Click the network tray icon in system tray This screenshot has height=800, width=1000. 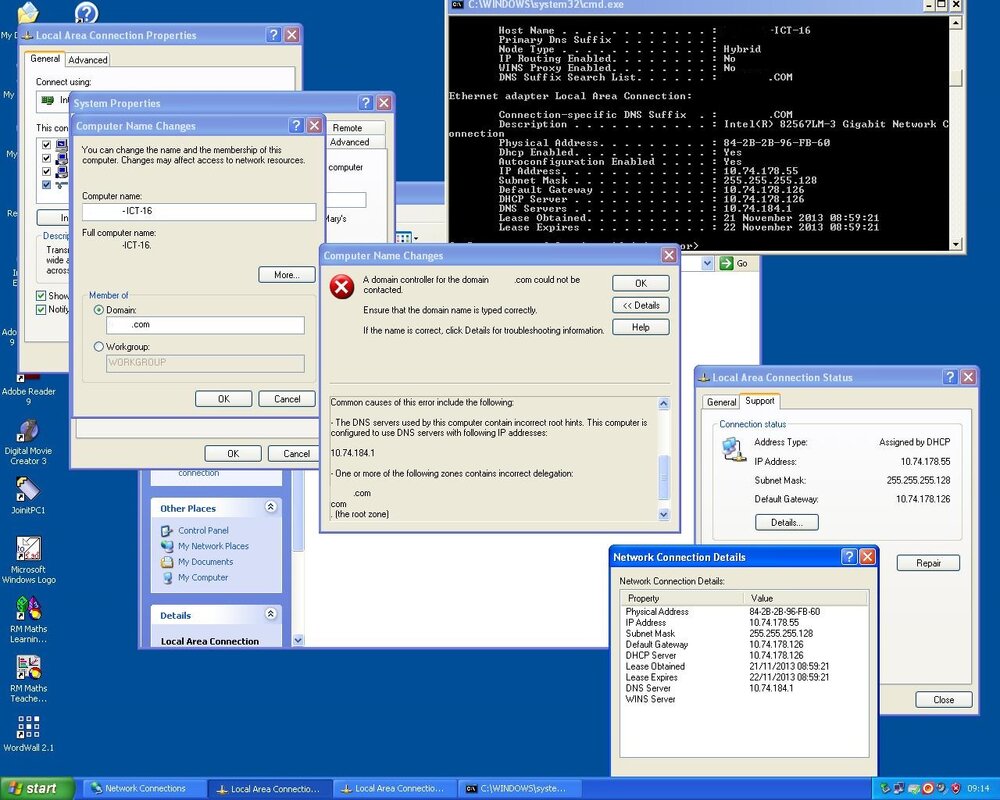tap(899, 789)
